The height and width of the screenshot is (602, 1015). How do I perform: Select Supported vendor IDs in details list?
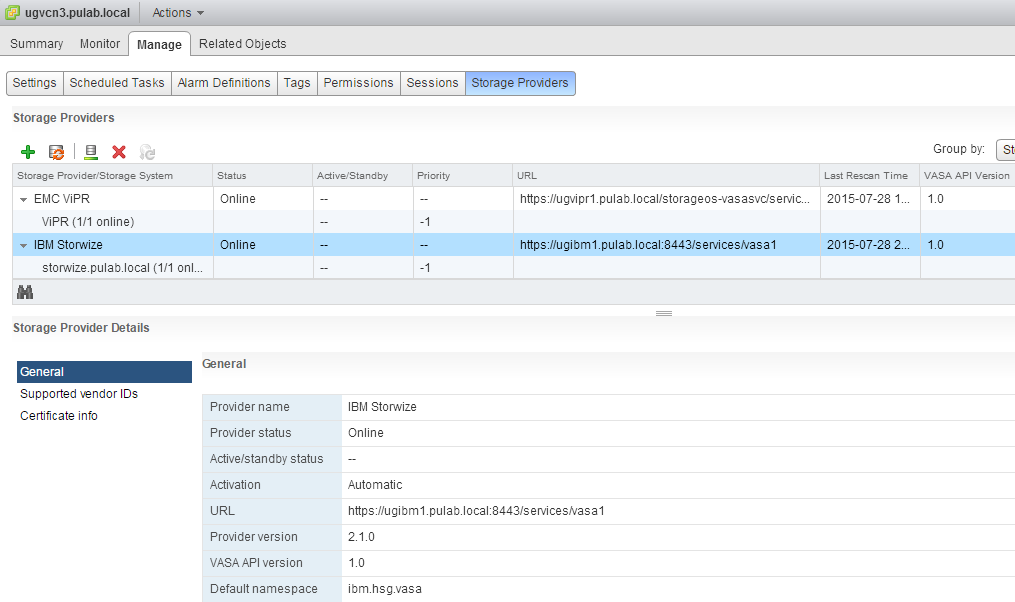[x=79, y=394]
